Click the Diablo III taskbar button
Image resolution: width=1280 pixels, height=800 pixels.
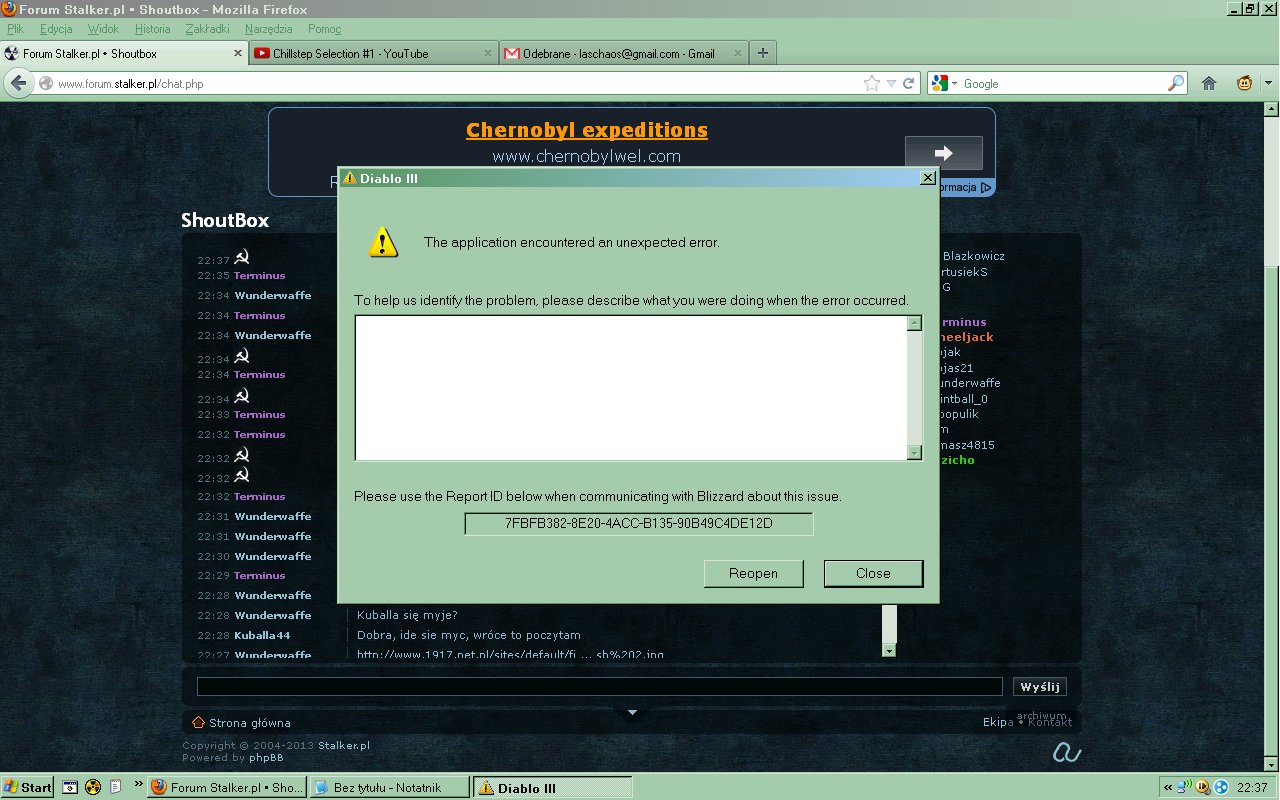click(552, 788)
